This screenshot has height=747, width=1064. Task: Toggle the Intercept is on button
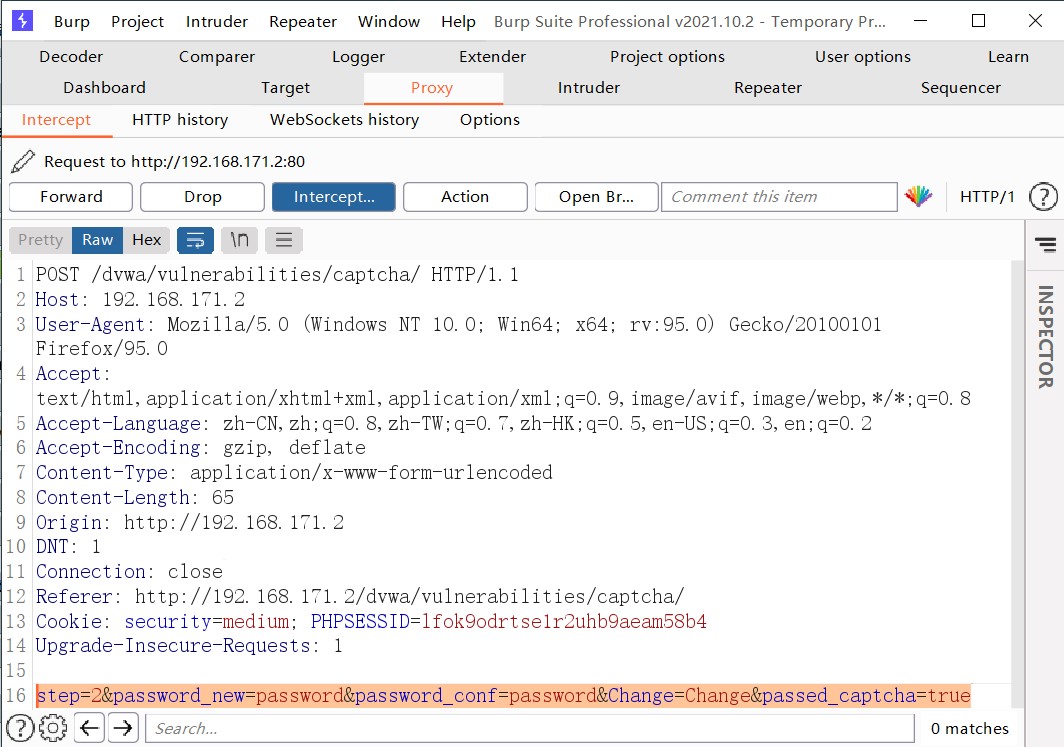[334, 197]
